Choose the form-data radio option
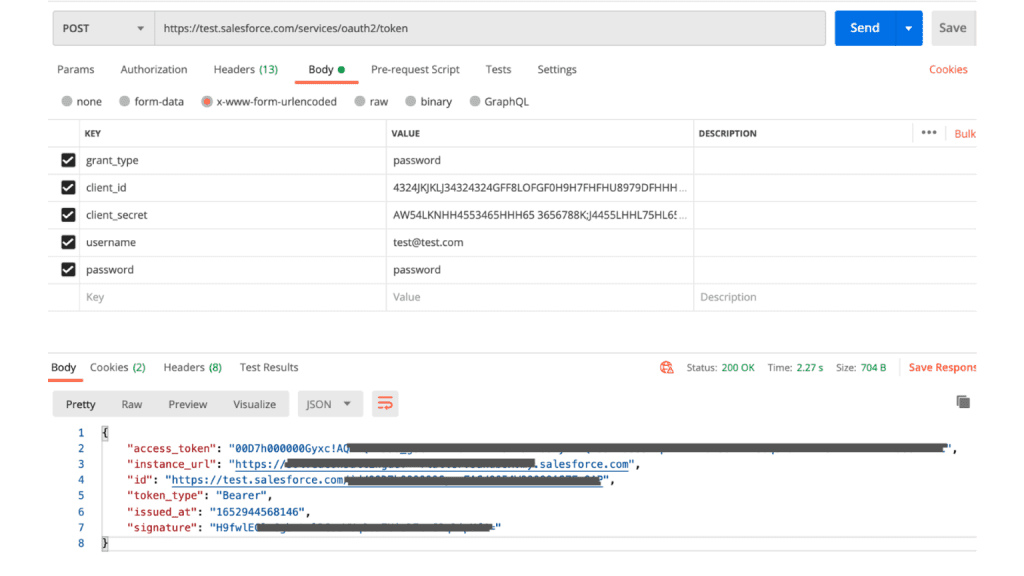Screen dimensions: 1024x576 tap(125, 102)
